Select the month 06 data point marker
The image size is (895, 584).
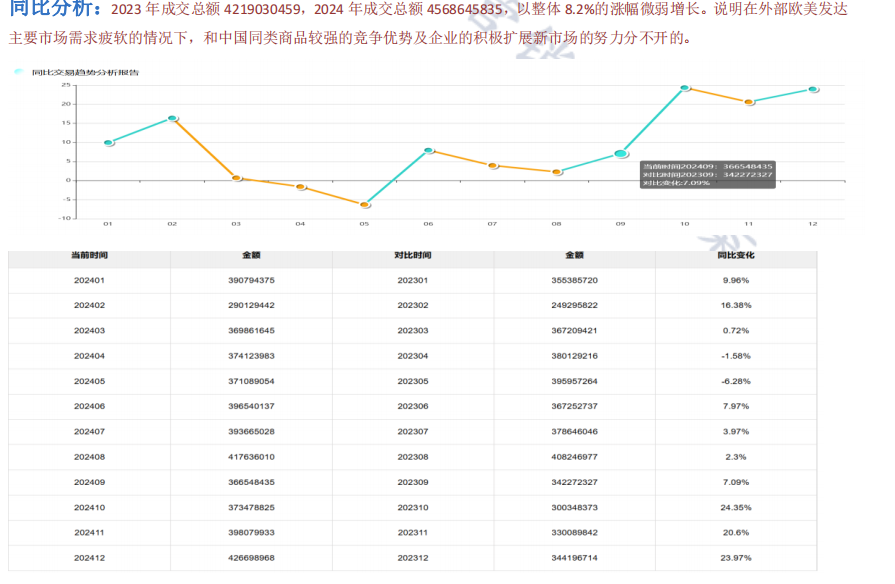[x=428, y=150]
